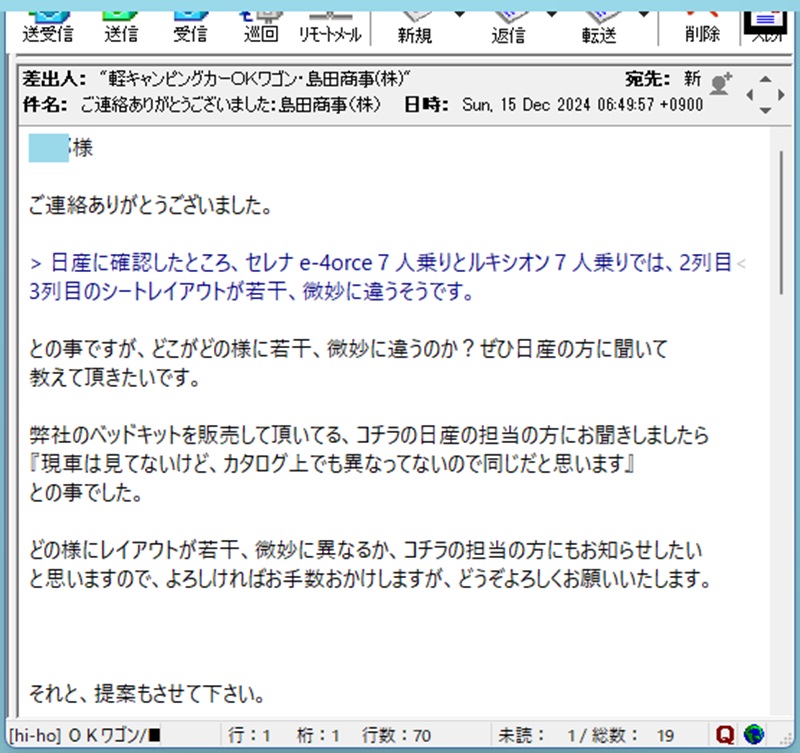This screenshot has height=753, width=800.
Task: Click the 送信 send toolbar button
Action: (x=121, y=29)
